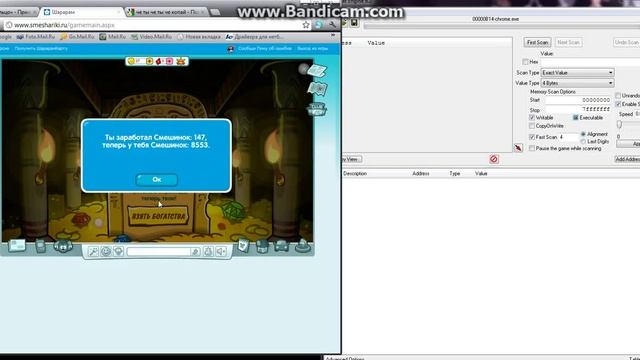Toggle the Unrandomizer checkbox
640x360 pixels.
(x=618, y=96)
